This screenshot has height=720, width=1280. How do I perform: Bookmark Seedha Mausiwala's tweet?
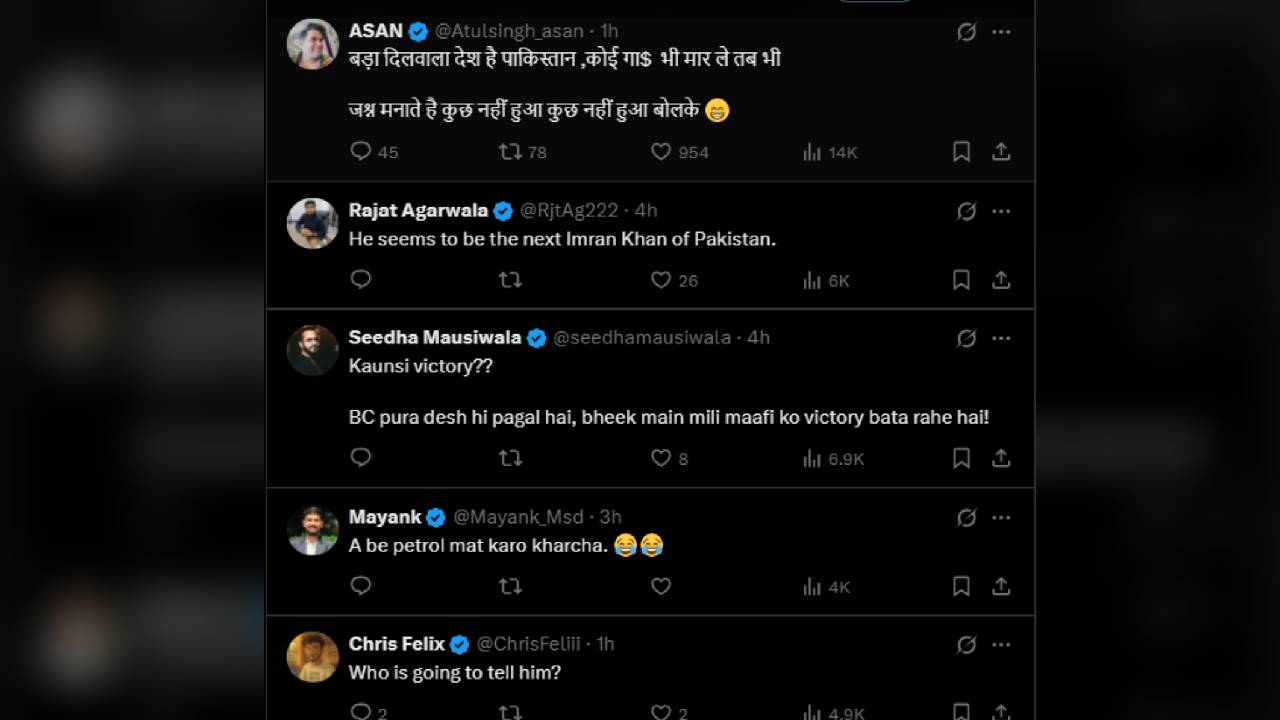961,458
